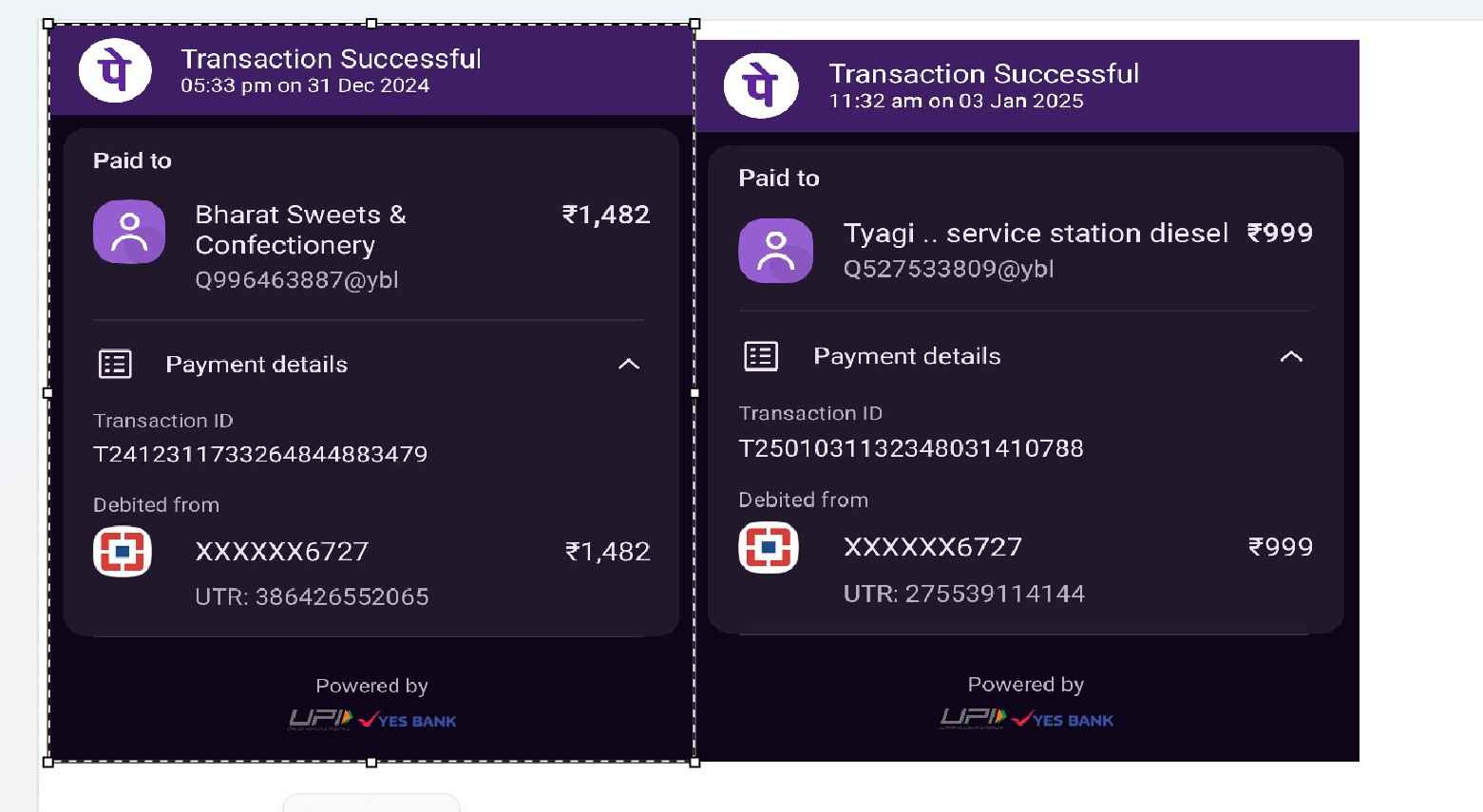The width and height of the screenshot is (1483, 812).
Task: Click the bottom-middle selection handle of left image
Action: pyautogui.click(x=371, y=762)
